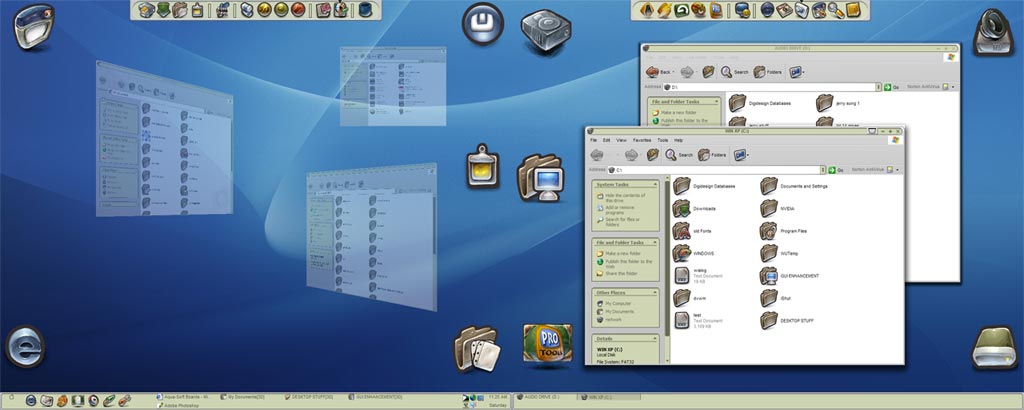Open the WUTemp folder

point(780,253)
